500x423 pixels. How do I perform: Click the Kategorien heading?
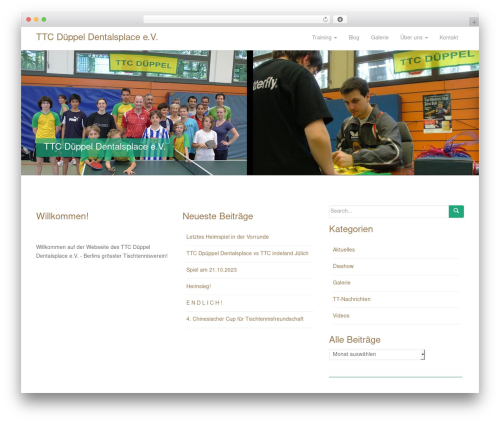[351, 229]
